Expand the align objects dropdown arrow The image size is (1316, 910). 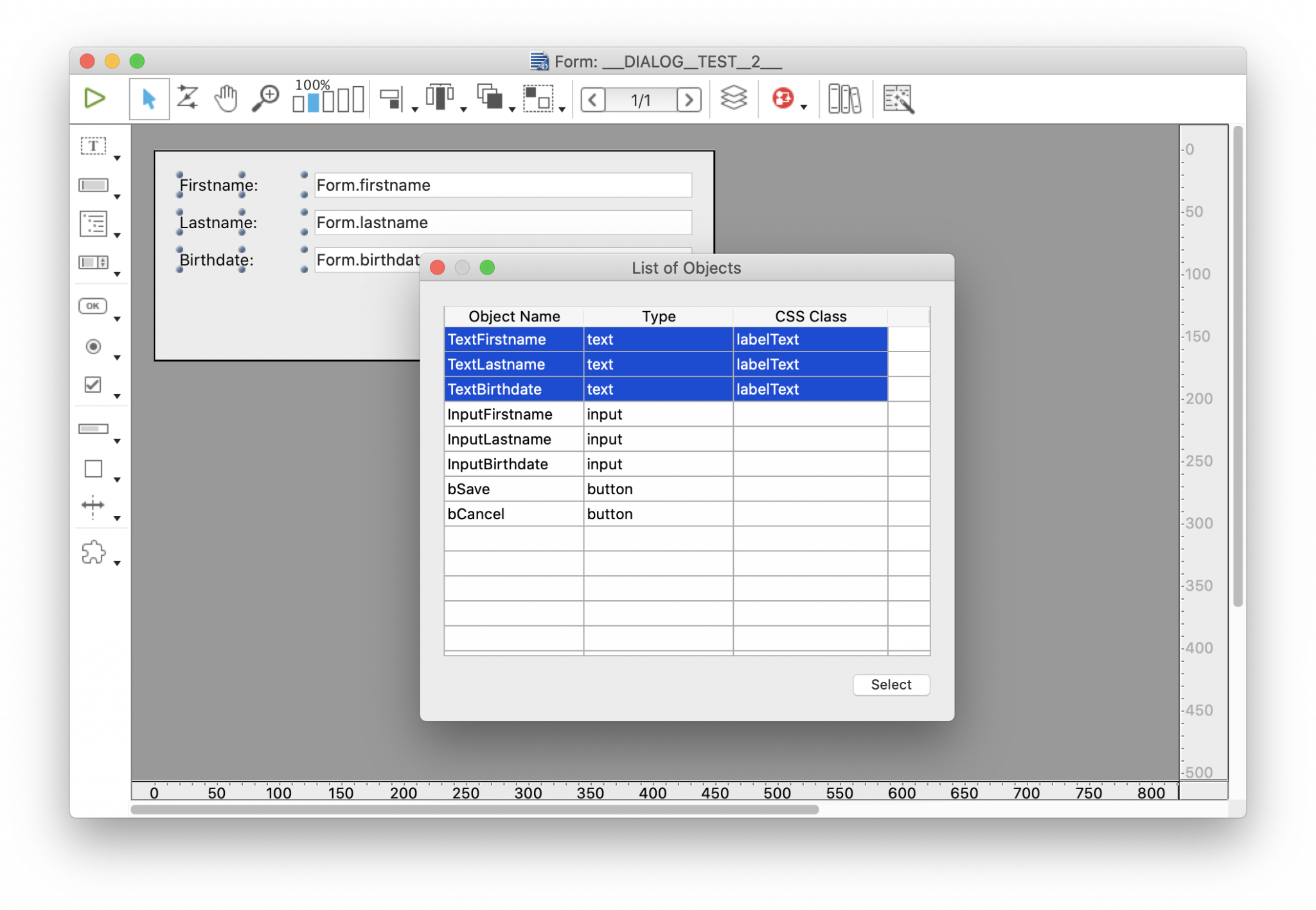(x=415, y=110)
